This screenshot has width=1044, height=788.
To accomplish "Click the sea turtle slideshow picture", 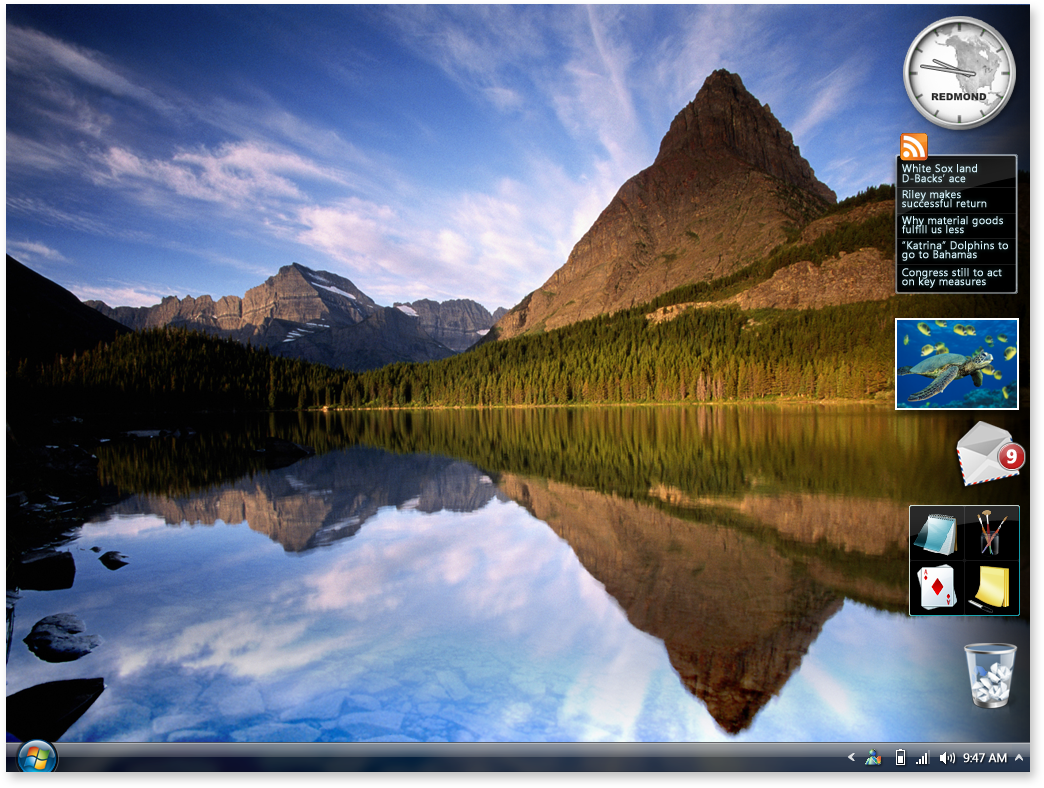I will (956, 364).
